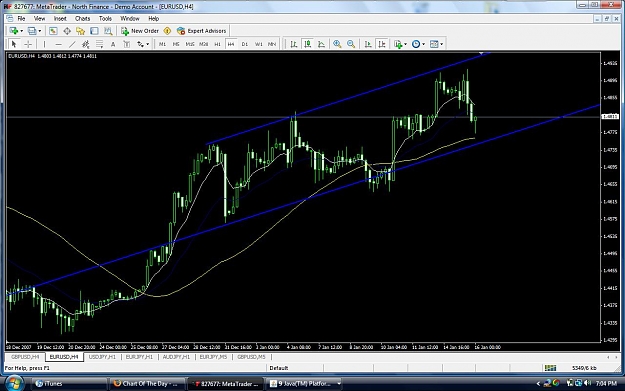The image size is (625, 391).
Task: Open the Window menu
Action: (130, 18)
